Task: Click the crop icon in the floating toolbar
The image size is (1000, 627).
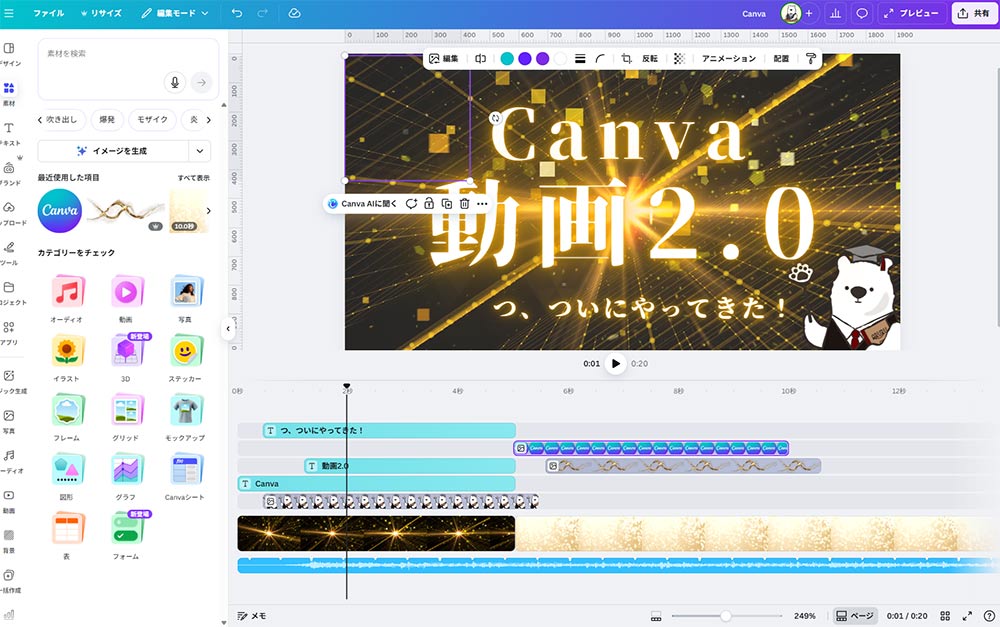Action: tap(626, 59)
